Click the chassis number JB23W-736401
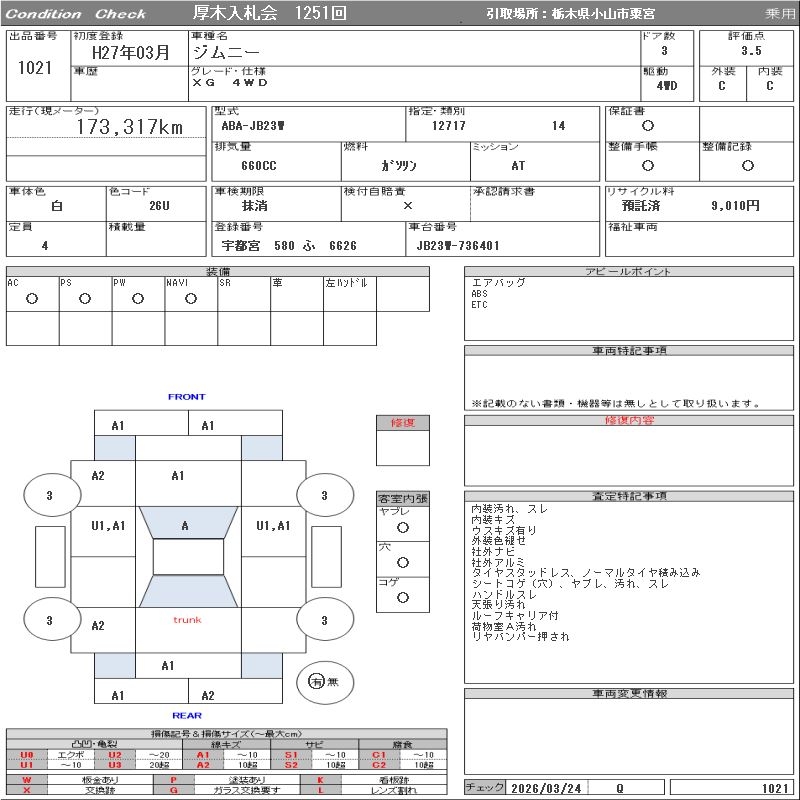 (458, 246)
